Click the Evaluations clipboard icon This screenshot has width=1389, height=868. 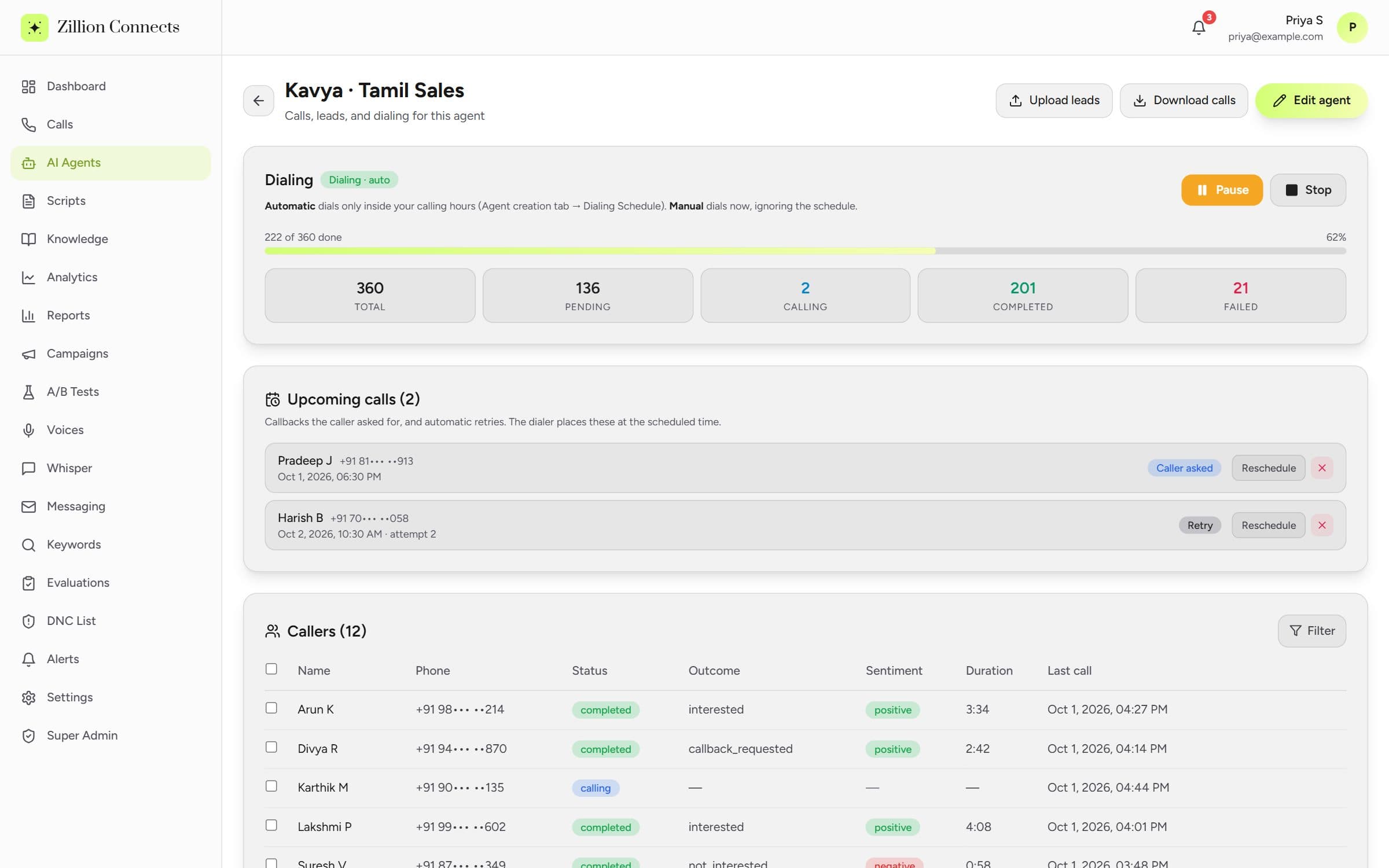pyautogui.click(x=28, y=583)
